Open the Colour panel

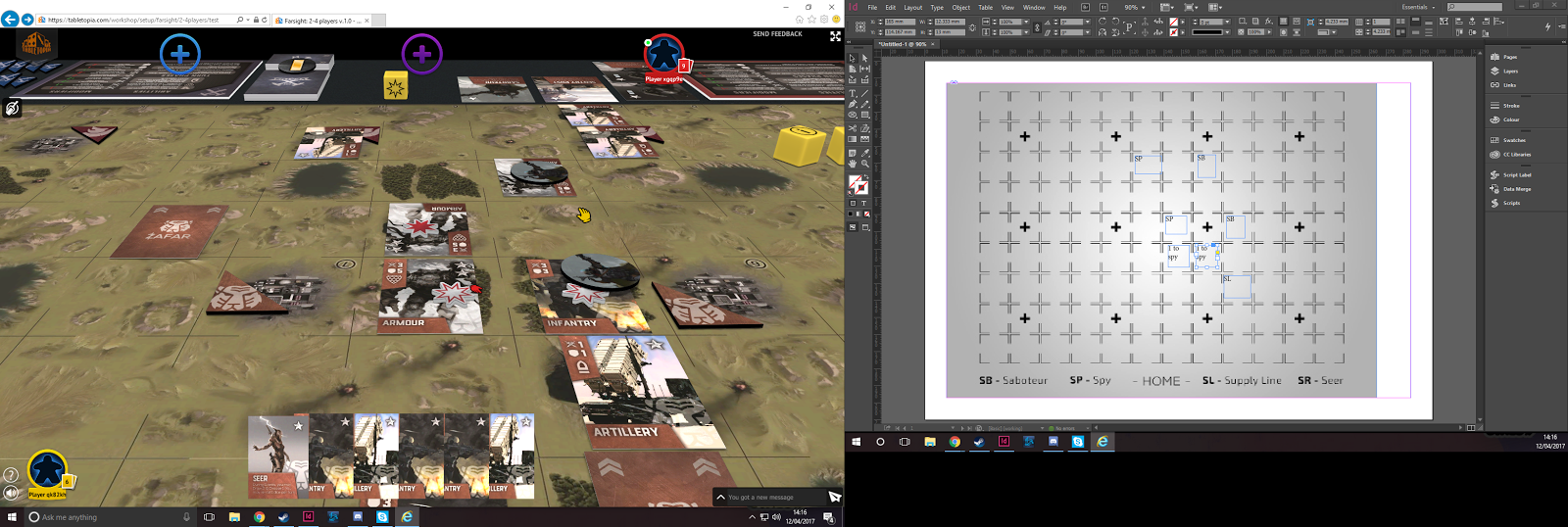click(x=1511, y=120)
